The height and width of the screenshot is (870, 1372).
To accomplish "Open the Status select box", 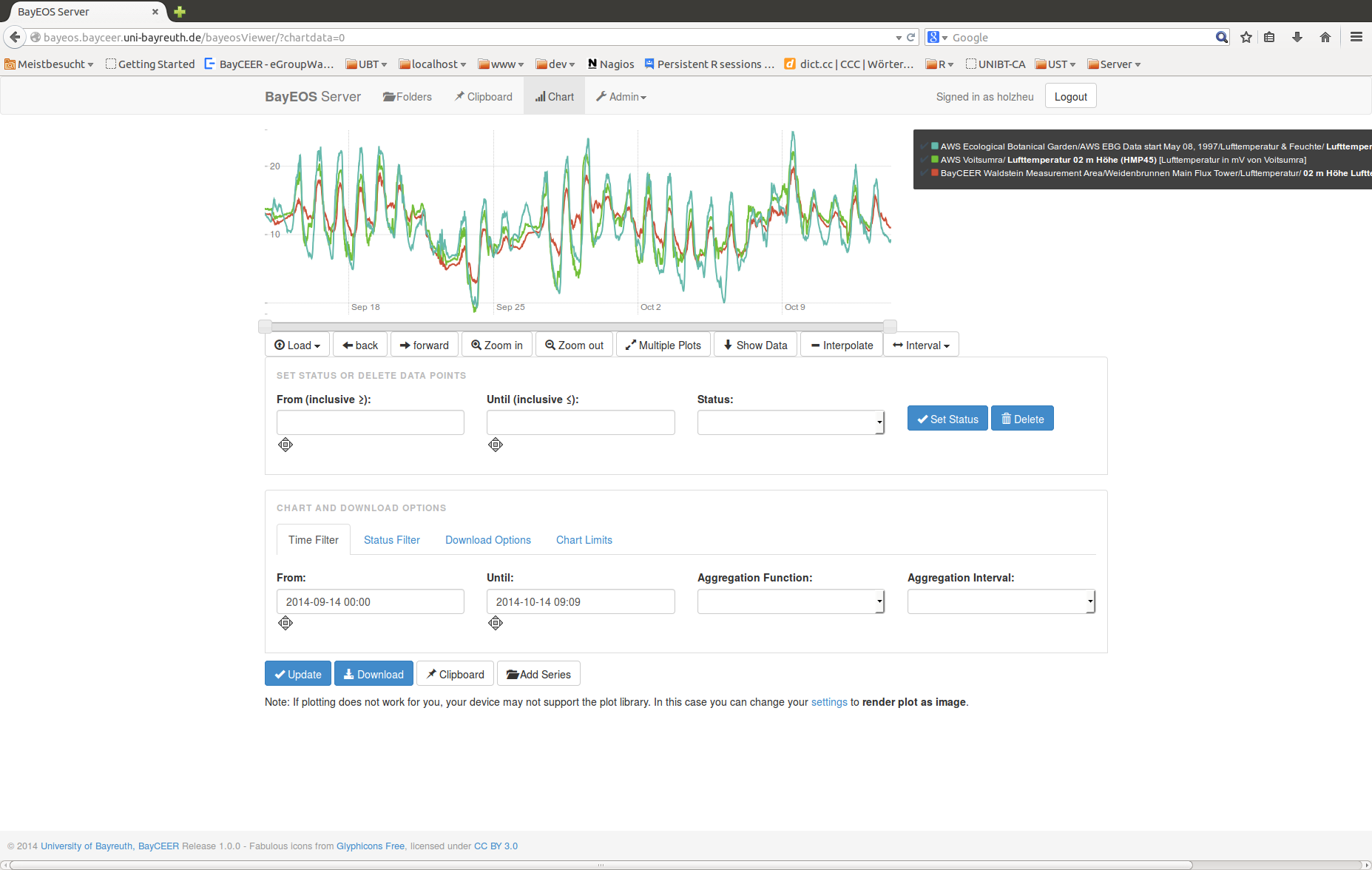I will pyautogui.click(x=791, y=422).
